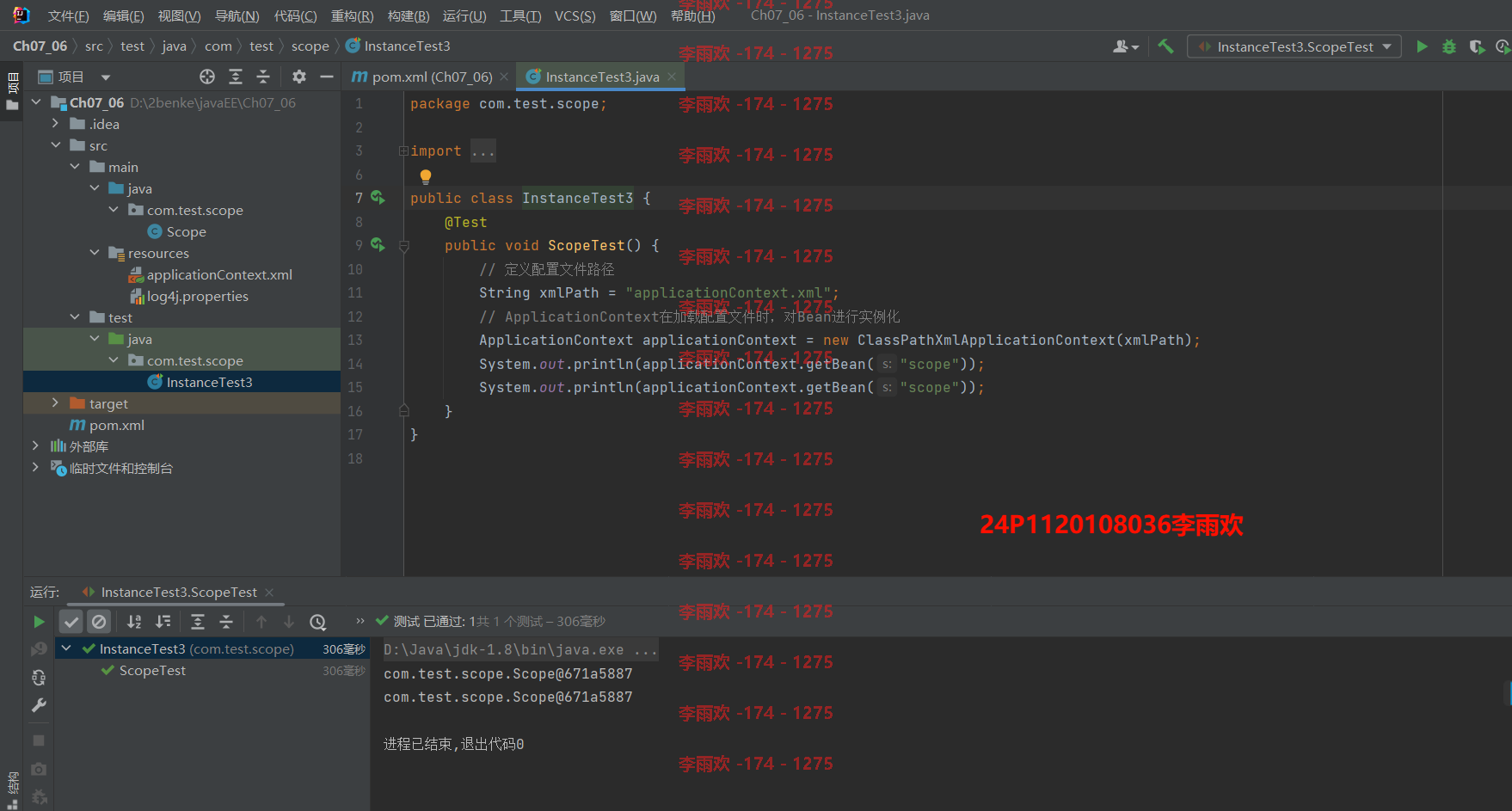Click more toolbar actions chevron in Run panel
Screen dimensions: 1512x811
coord(360,621)
